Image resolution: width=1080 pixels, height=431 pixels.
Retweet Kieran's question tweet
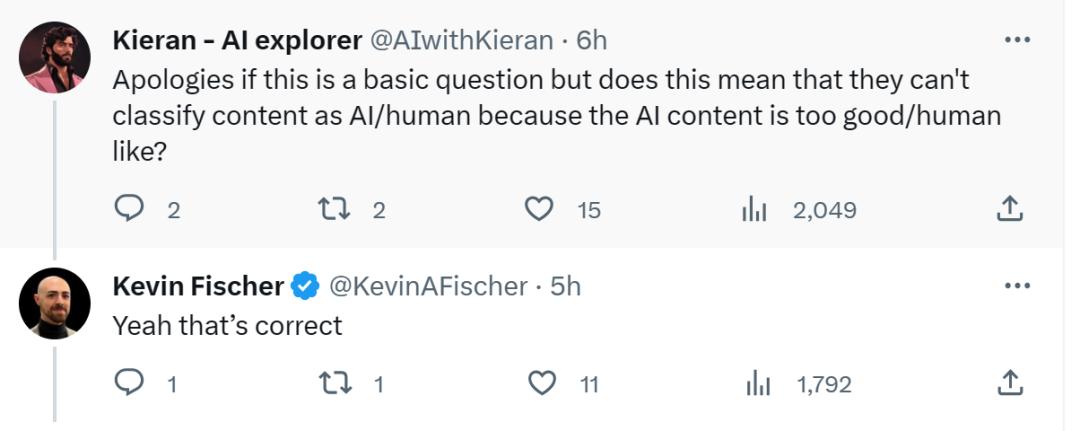(x=331, y=208)
